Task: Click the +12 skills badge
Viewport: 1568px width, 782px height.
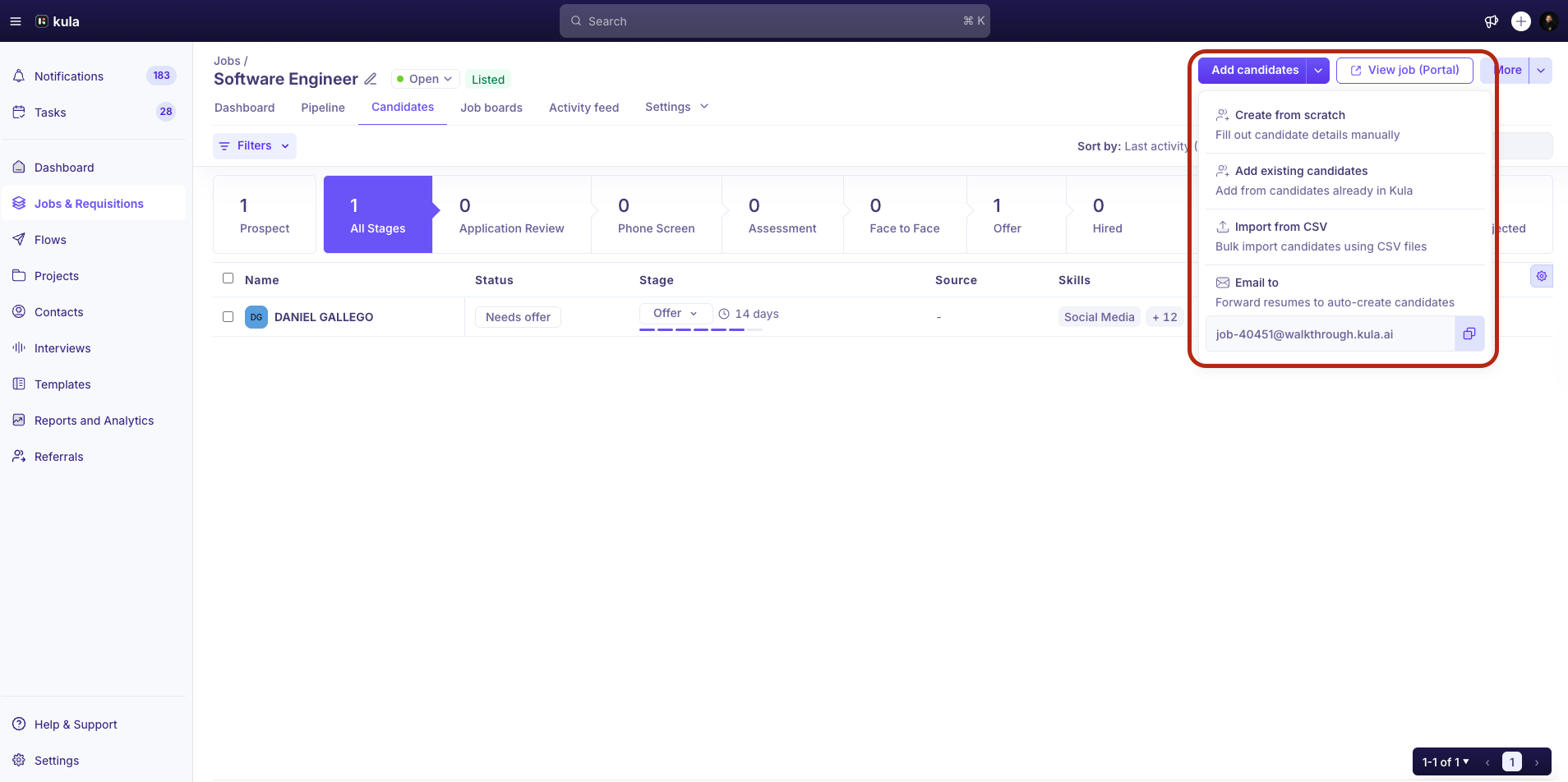Action: pyautogui.click(x=1164, y=317)
